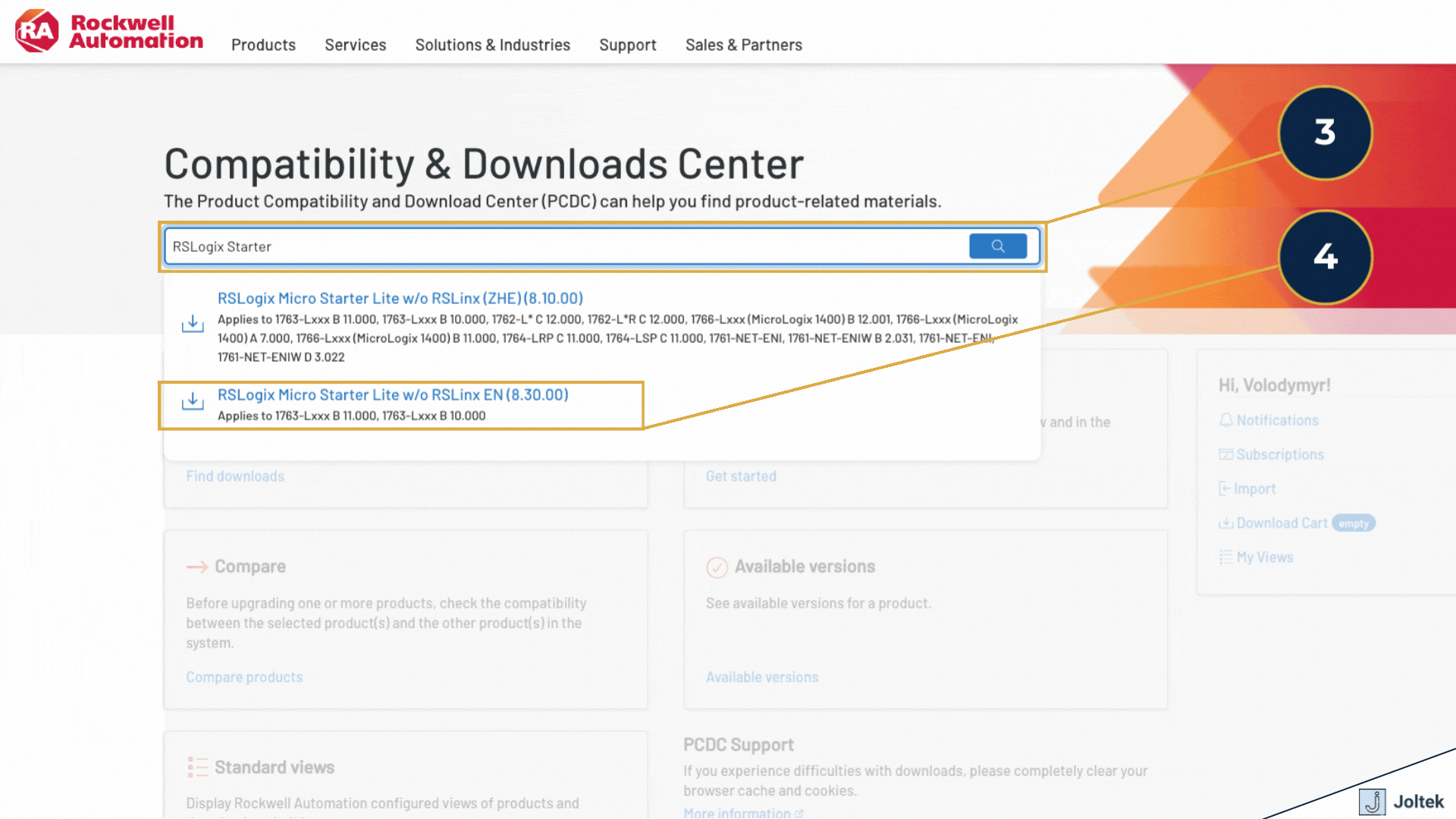Click the blue search magnifier button
This screenshot has height=819, width=1456.
pos(998,246)
